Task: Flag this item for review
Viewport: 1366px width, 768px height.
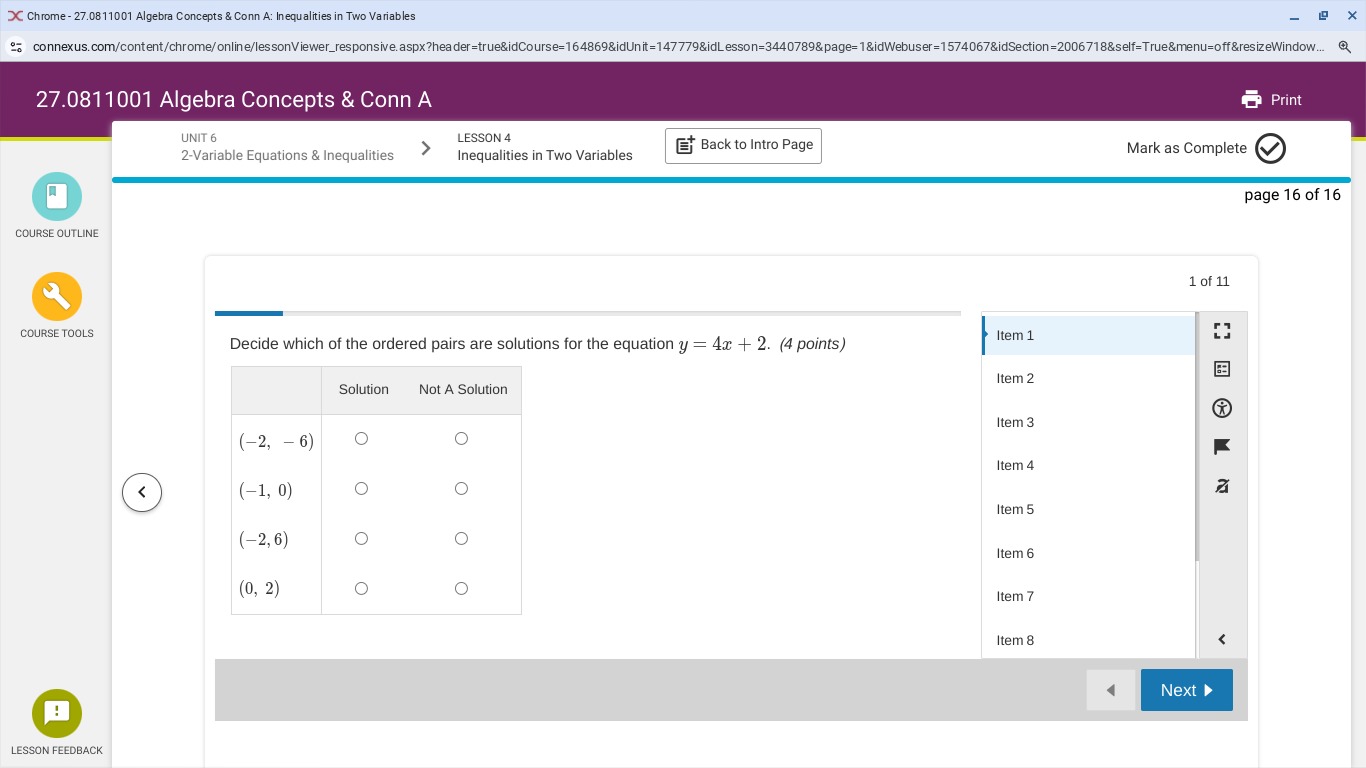Action: (1222, 447)
